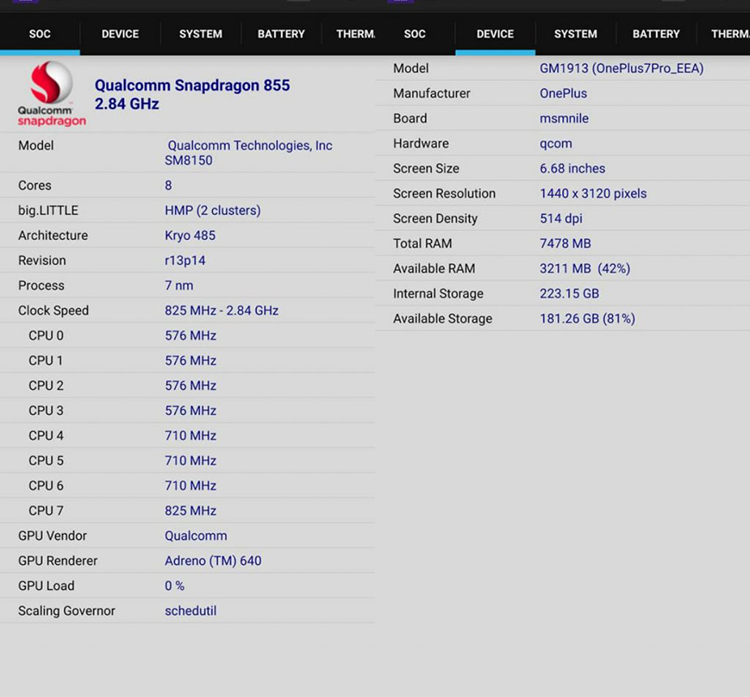Click the CPU 1 frequency 576 MHz
750x697 pixels.
click(190, 361)
